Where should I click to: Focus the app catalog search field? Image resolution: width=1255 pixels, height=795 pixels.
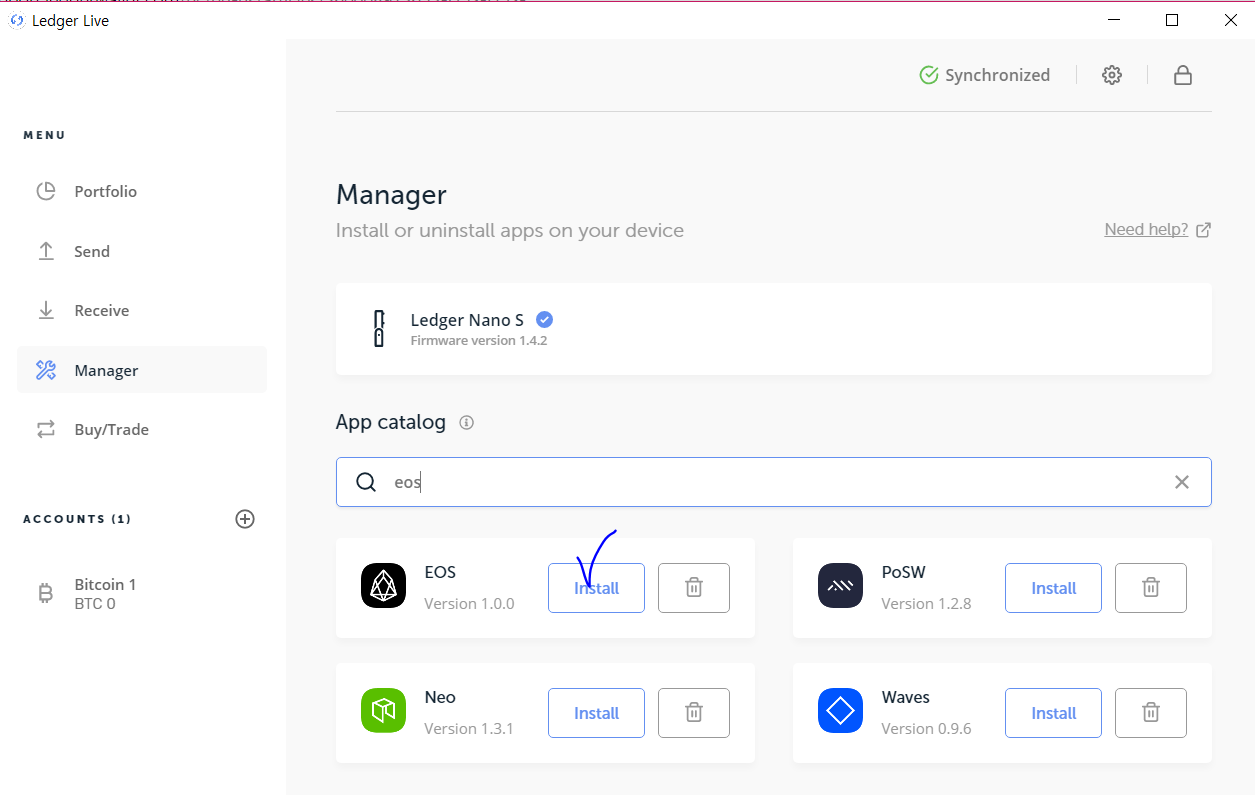click(774, 482)
